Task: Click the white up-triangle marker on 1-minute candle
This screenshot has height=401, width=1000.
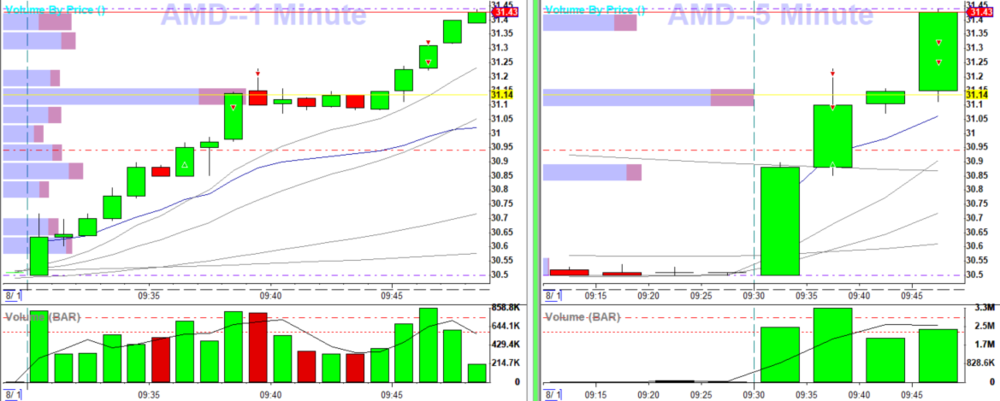Action: point(185,163)
